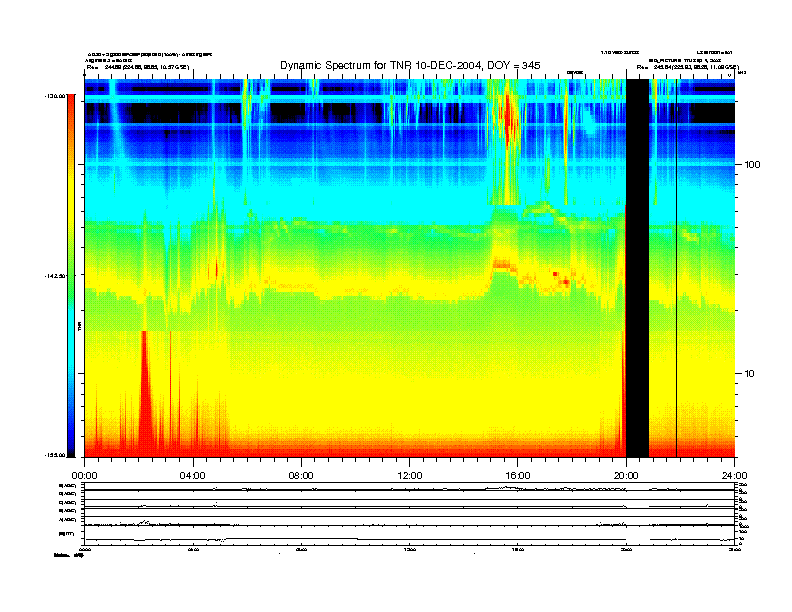The width and height of the screenshot is (792, 612).
Task: Click the 100 frequency axis label
Action: click(x=752, y=165)
